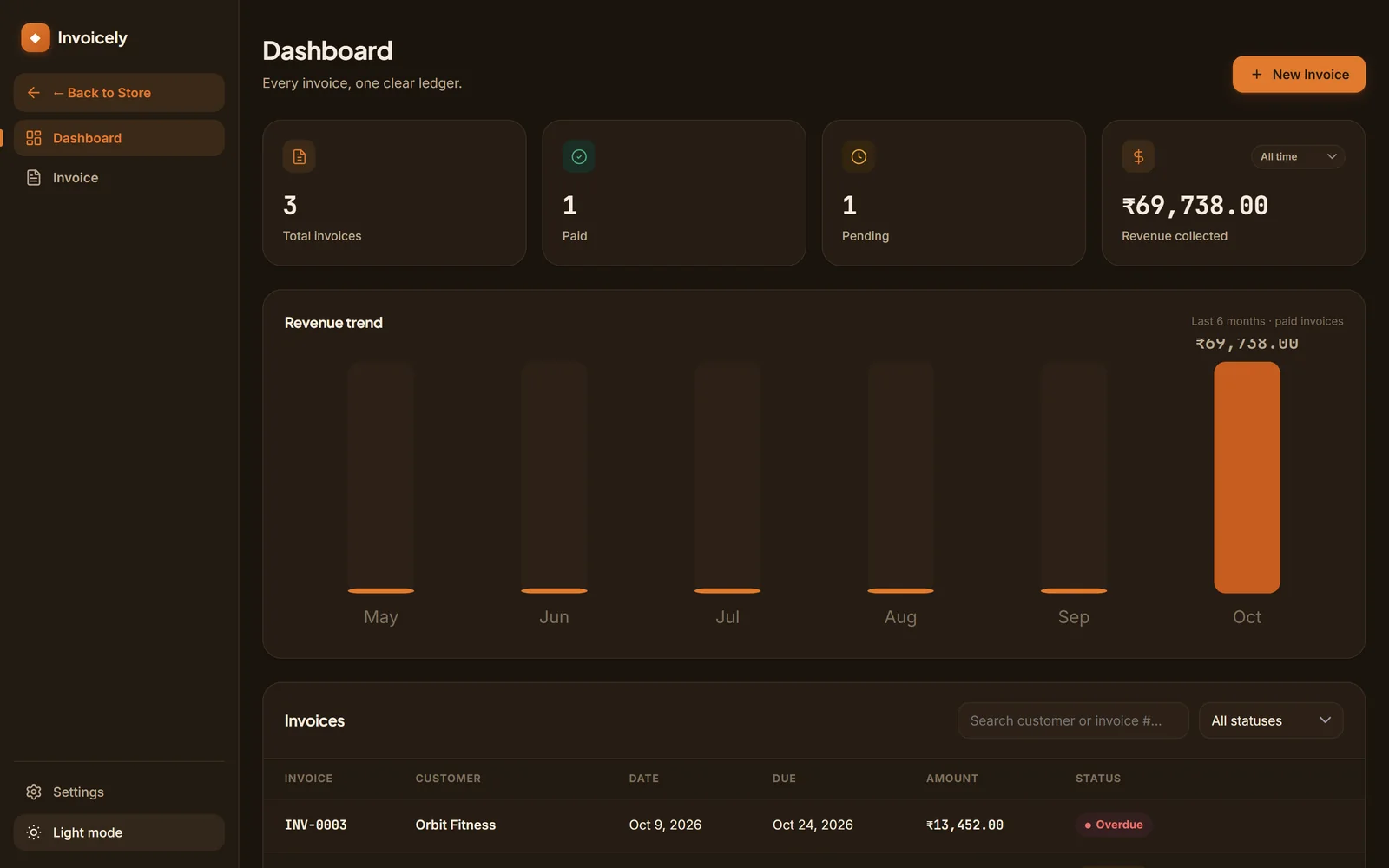Click the Revenue trend heading

click(x=333, y=323)
